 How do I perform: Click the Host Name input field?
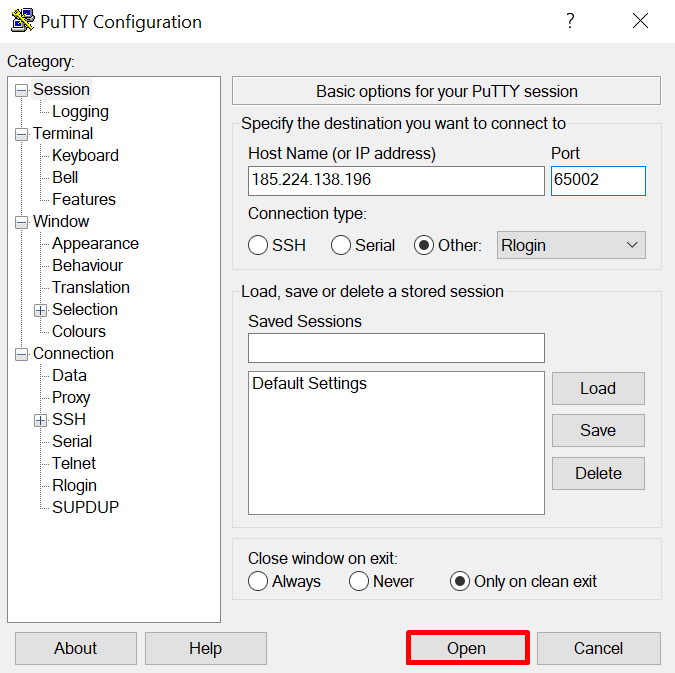coord(396,181)
